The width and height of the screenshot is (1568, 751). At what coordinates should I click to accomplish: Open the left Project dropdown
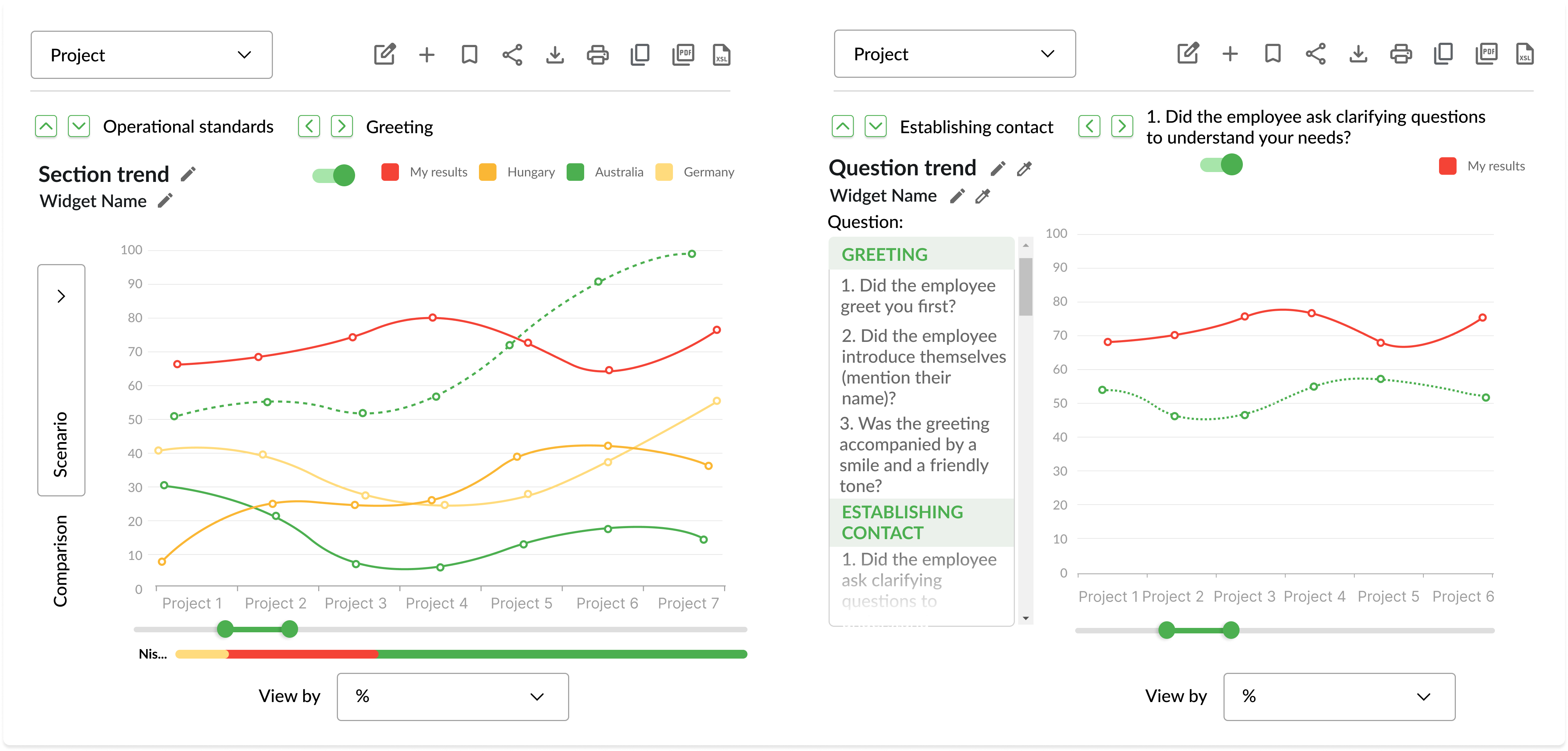click(152, 55)
